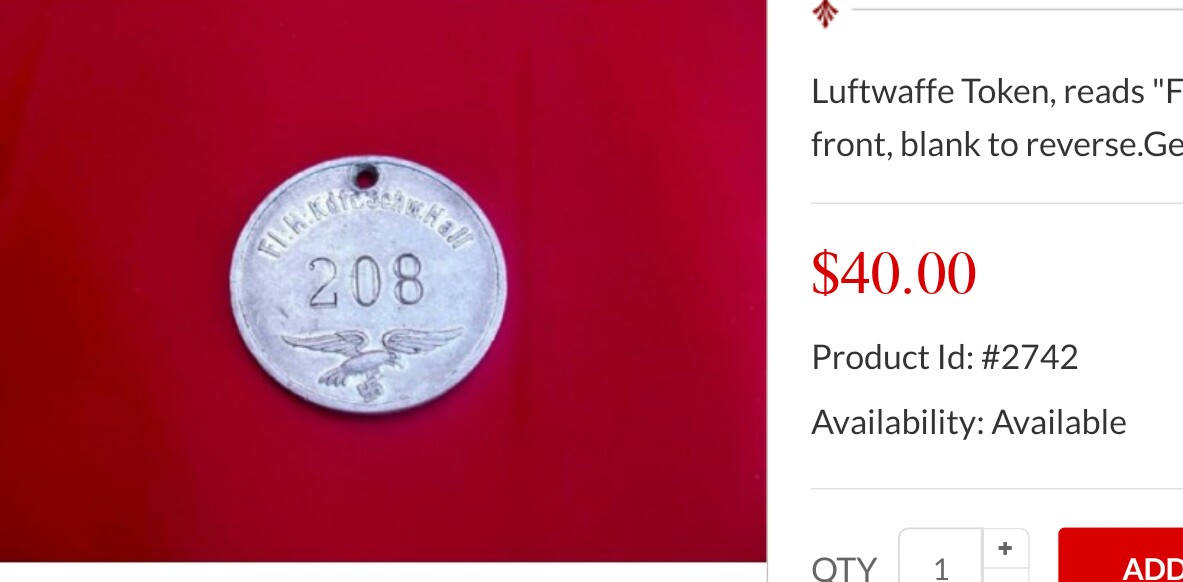Click the Product Id label

[x=892, y=357]
